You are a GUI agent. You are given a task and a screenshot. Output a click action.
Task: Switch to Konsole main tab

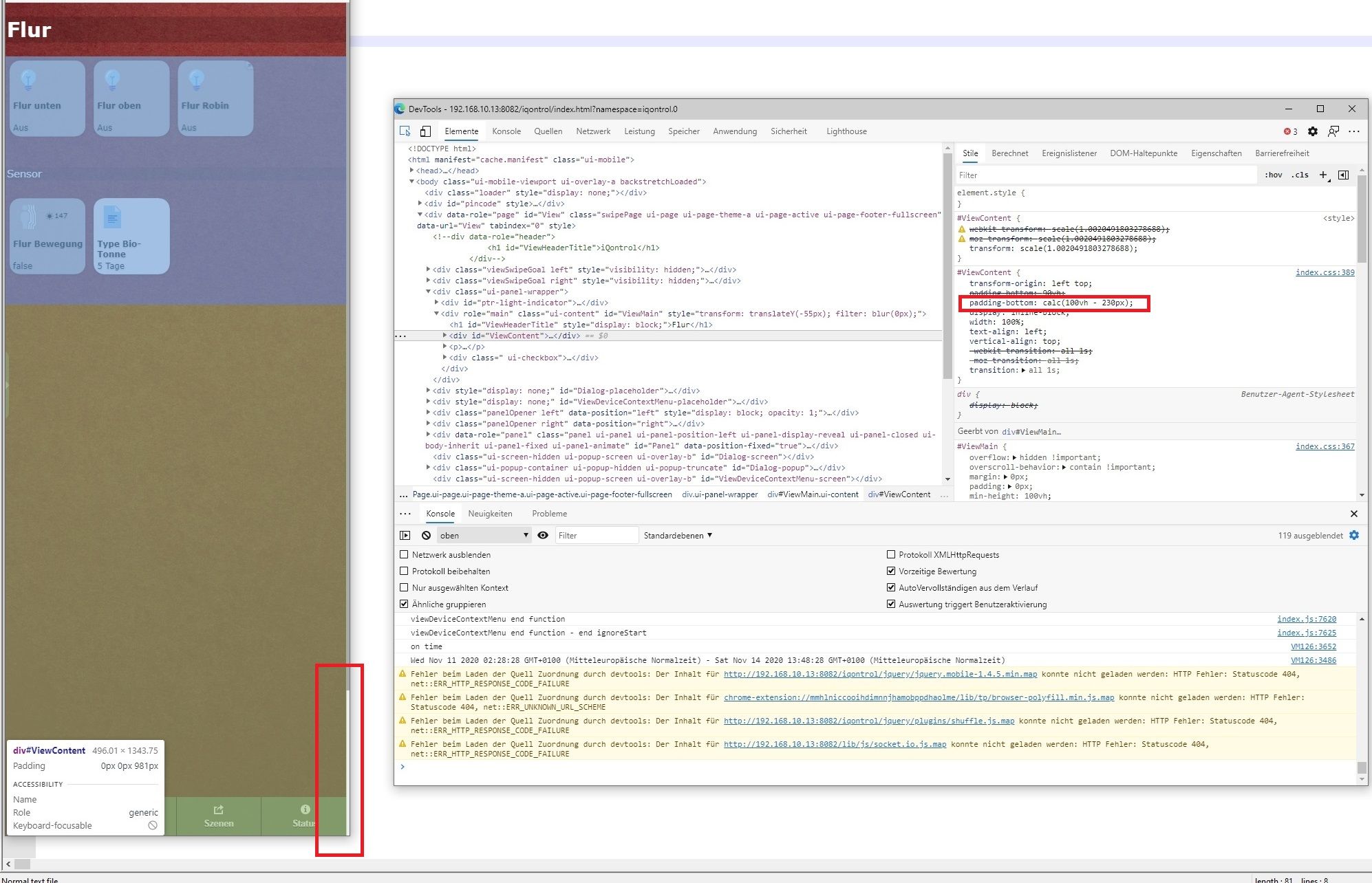click(x=506, y=131)
